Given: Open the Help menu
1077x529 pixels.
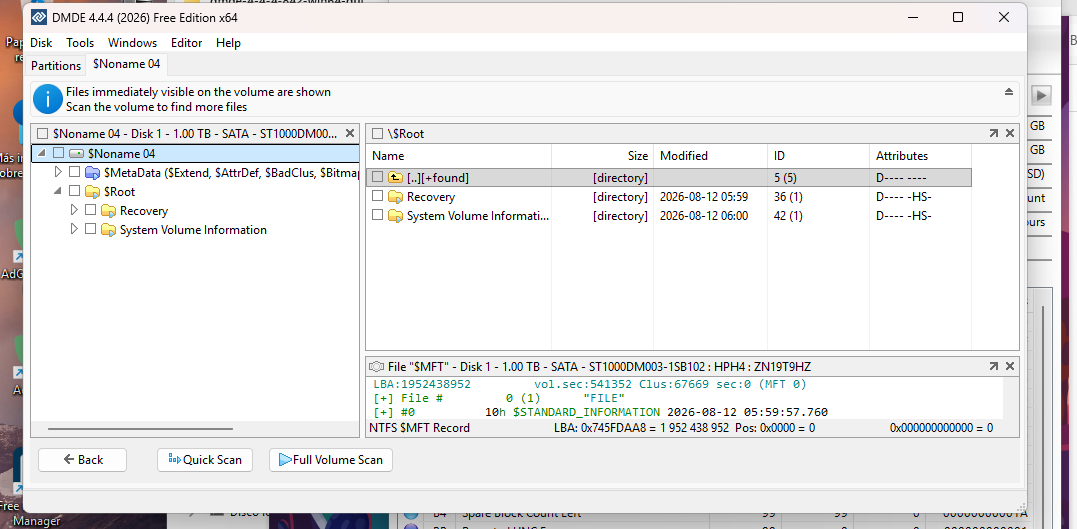Looking at the screenshot, I should (x=229, y=43).
